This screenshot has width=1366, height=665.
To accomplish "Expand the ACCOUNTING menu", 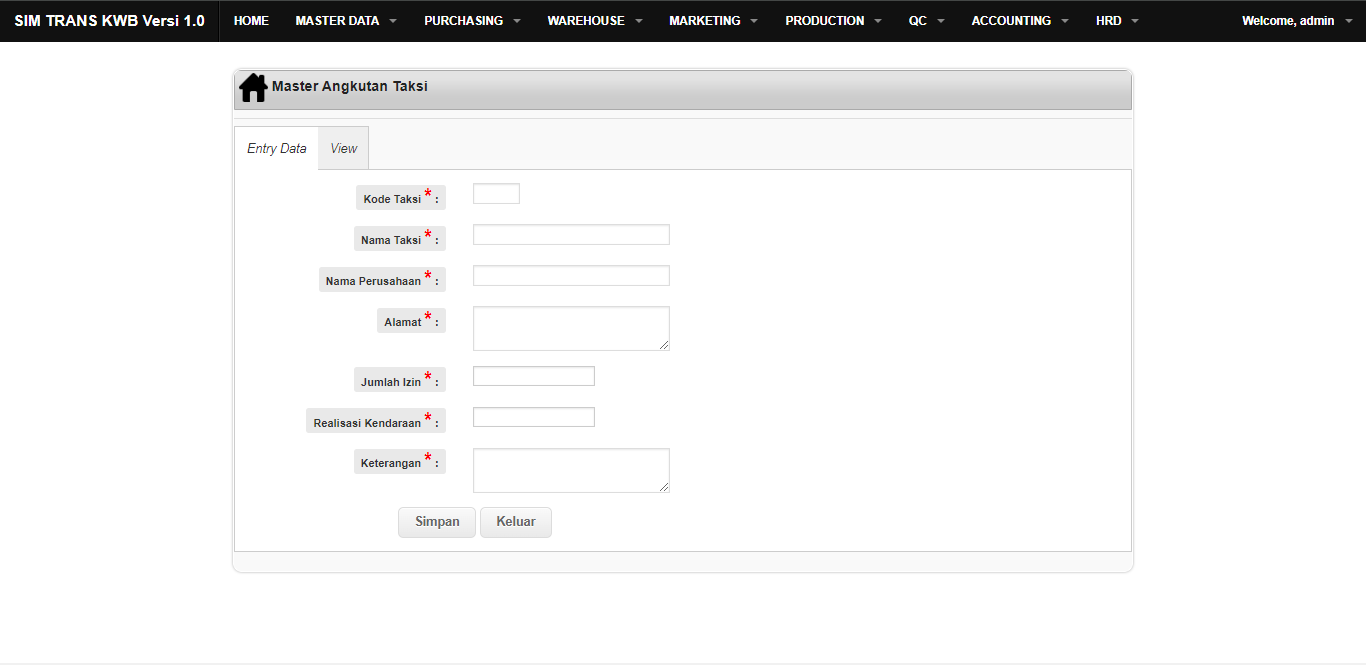I will coord(1019,21).
